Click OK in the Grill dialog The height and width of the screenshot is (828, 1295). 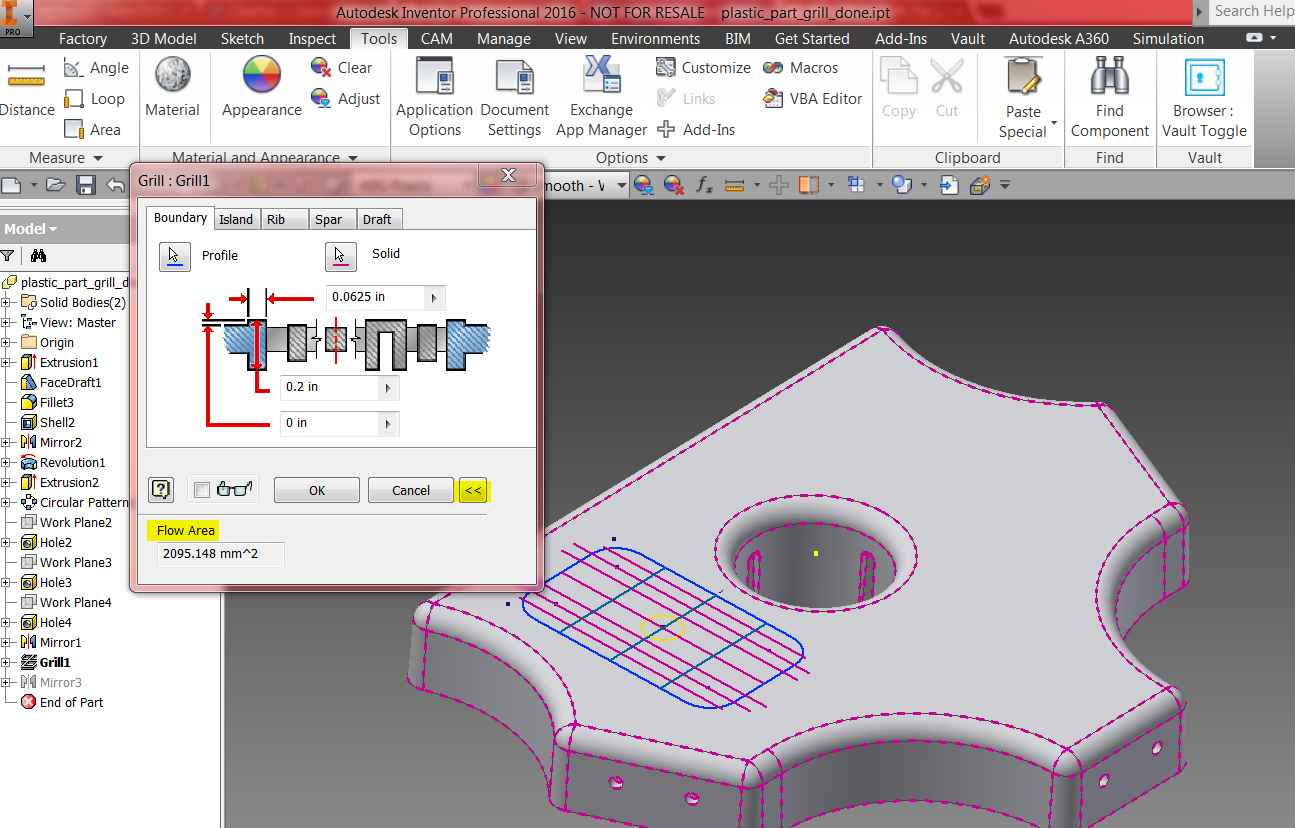point(317,491)
